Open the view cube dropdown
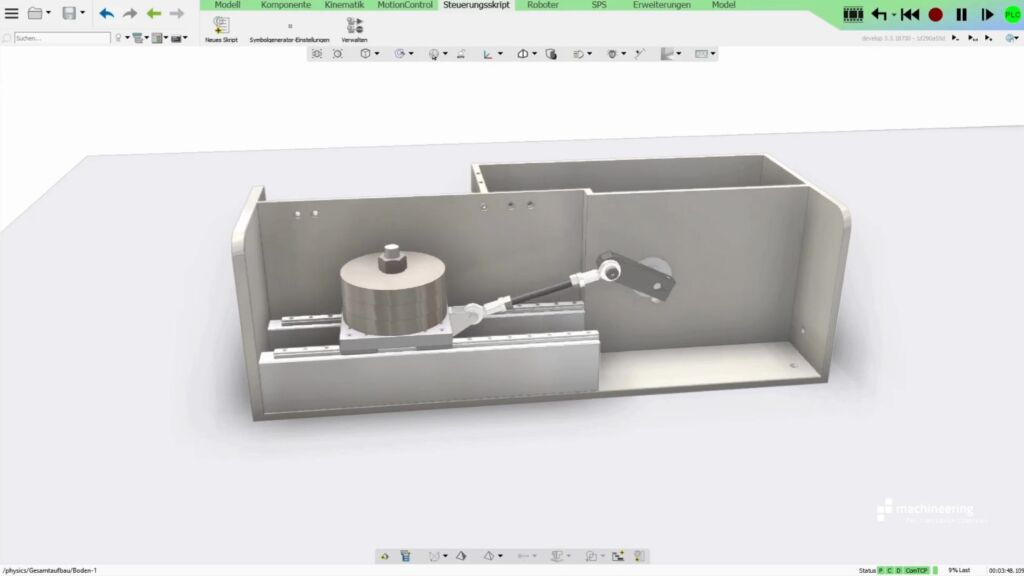 click(376, 54)
